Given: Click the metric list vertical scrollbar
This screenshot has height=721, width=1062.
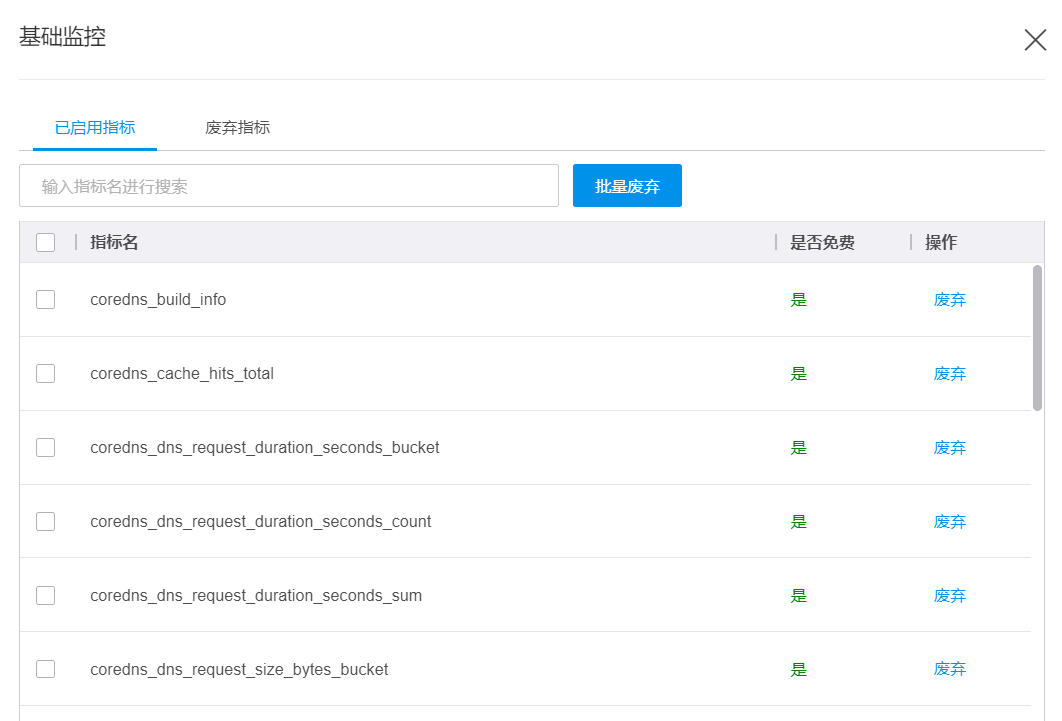Looking at the screenshot, I should coord(1037,338).
